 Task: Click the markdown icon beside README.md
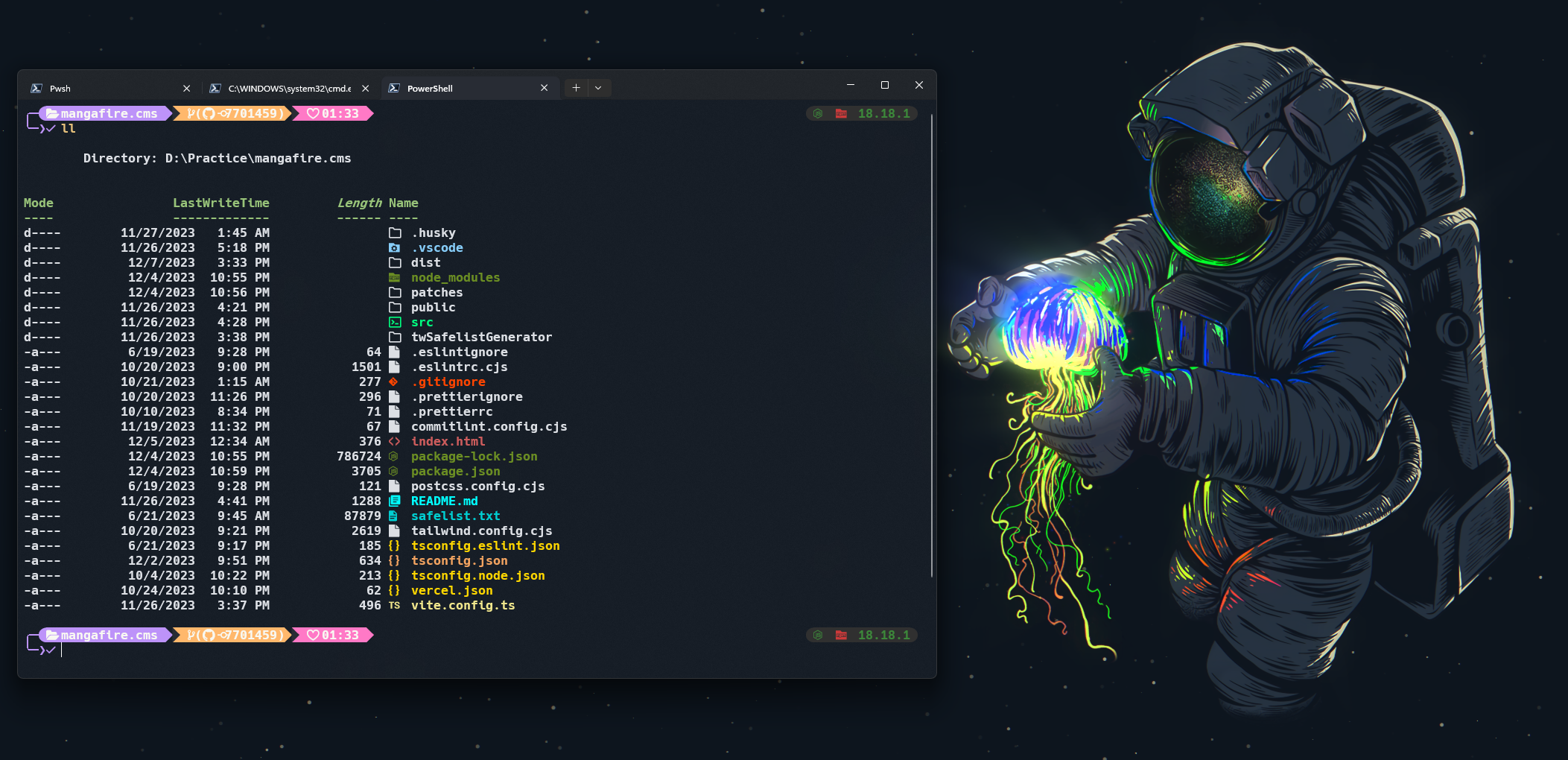click(395, 501)
